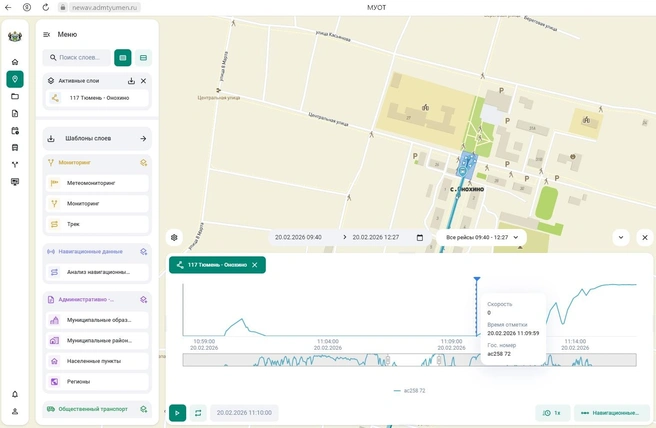Screen dimensions: 656x428
Task: Toggle the loop repeat playback button
Action: (198, 413)
